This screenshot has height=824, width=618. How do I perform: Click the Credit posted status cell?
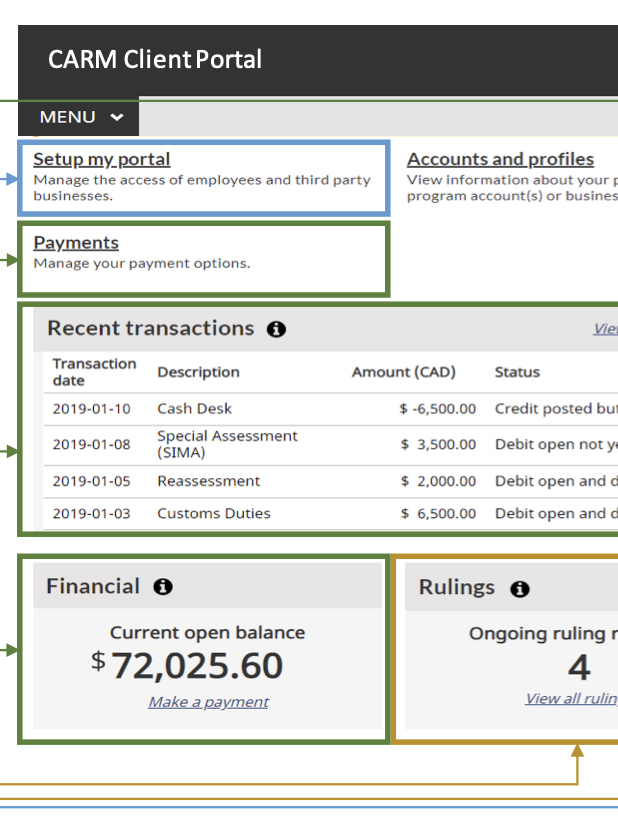click(x=556, y=409)
